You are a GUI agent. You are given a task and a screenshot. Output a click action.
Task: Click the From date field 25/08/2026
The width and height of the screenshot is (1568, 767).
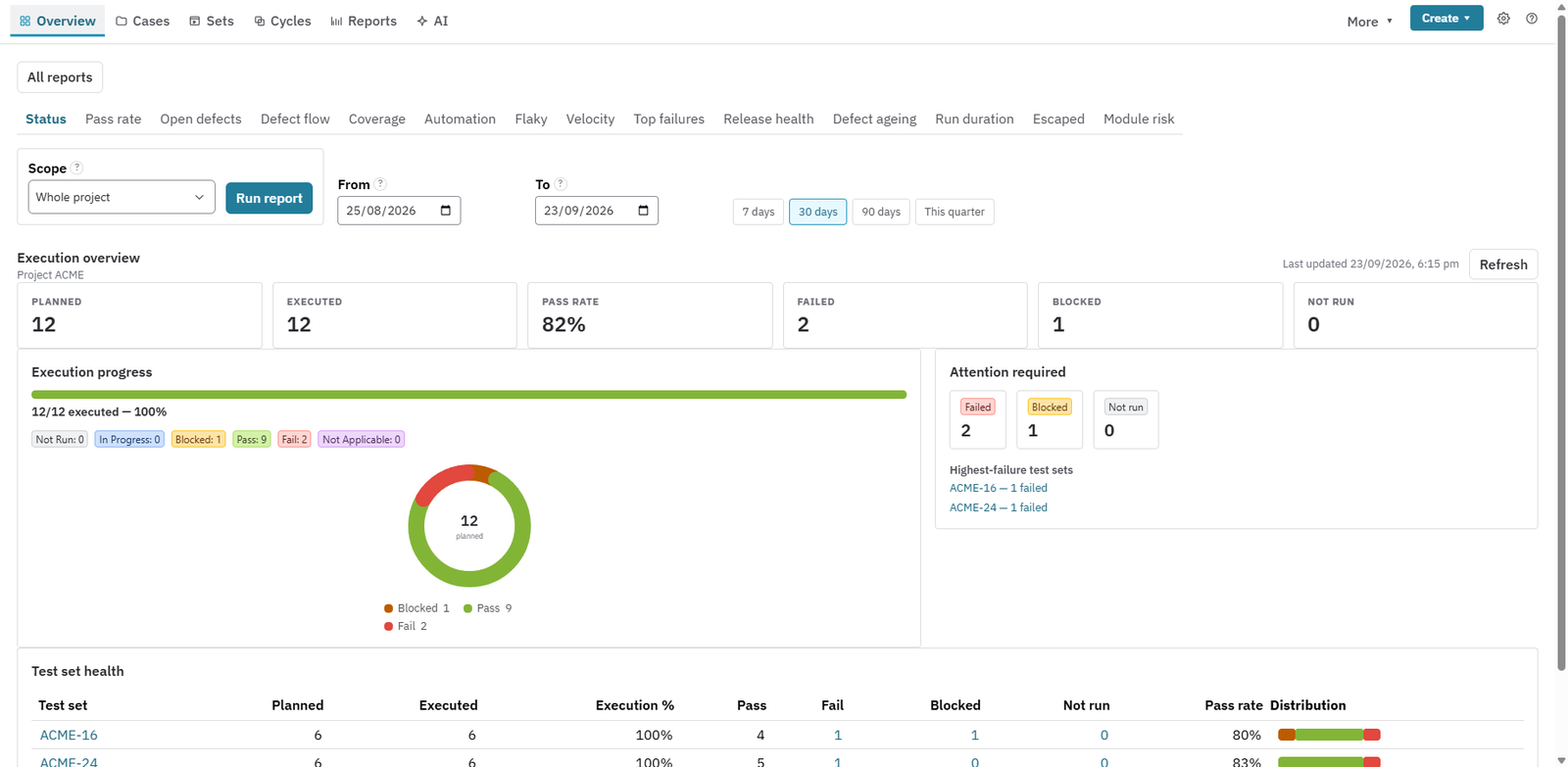click(399, 211)
